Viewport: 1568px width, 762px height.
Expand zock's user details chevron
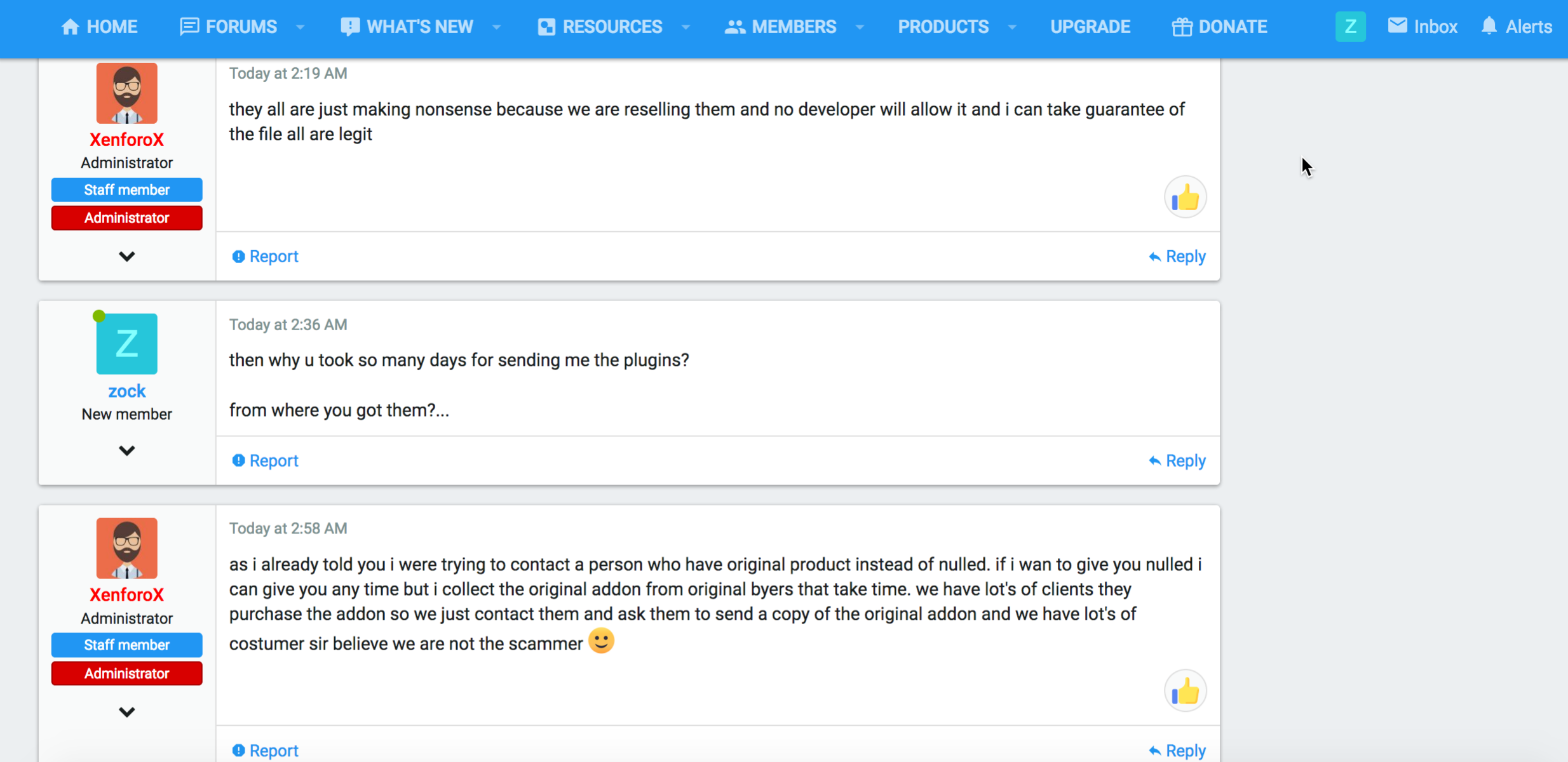(126, 451)
